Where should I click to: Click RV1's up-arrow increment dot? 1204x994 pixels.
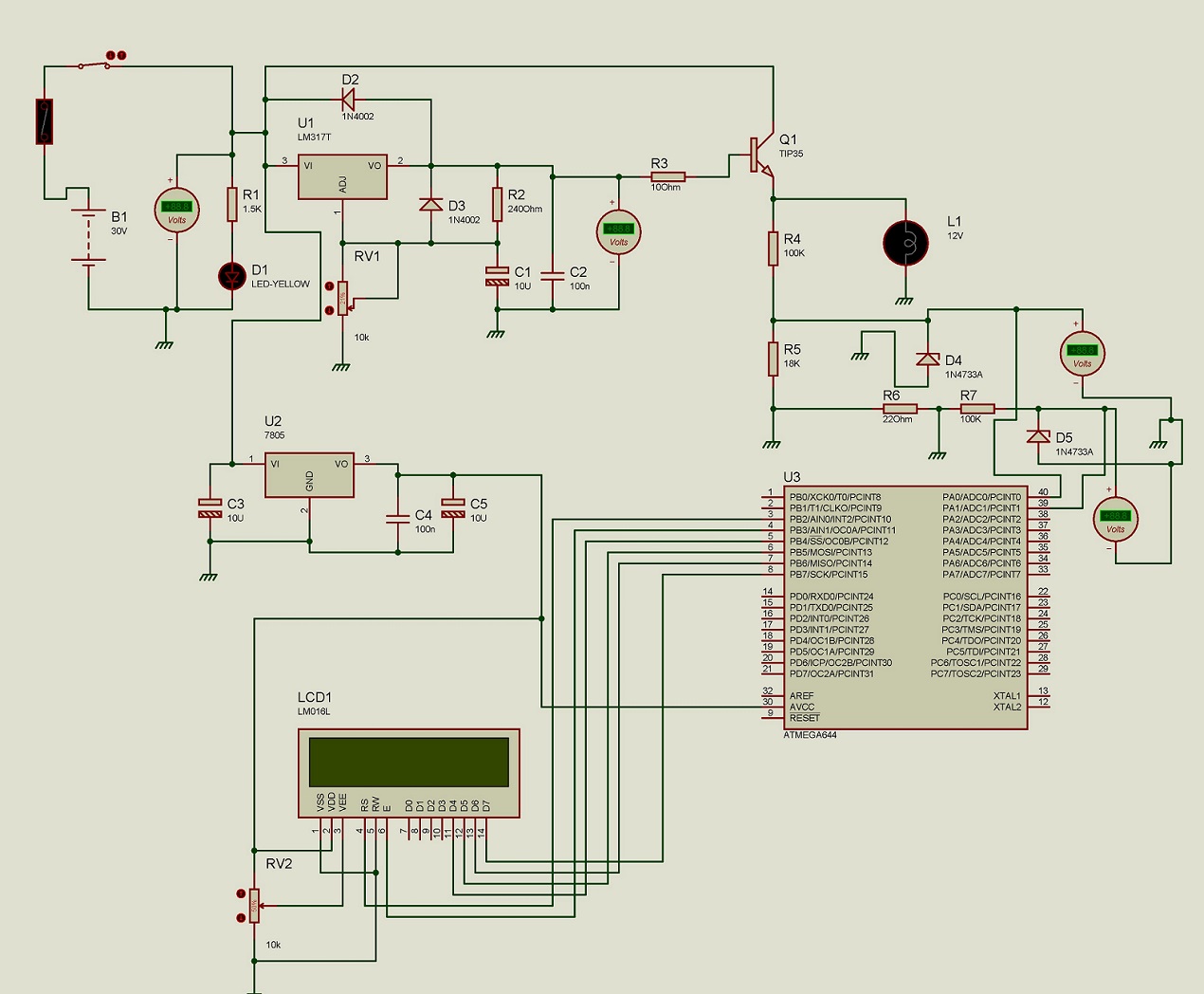(329, 285)
